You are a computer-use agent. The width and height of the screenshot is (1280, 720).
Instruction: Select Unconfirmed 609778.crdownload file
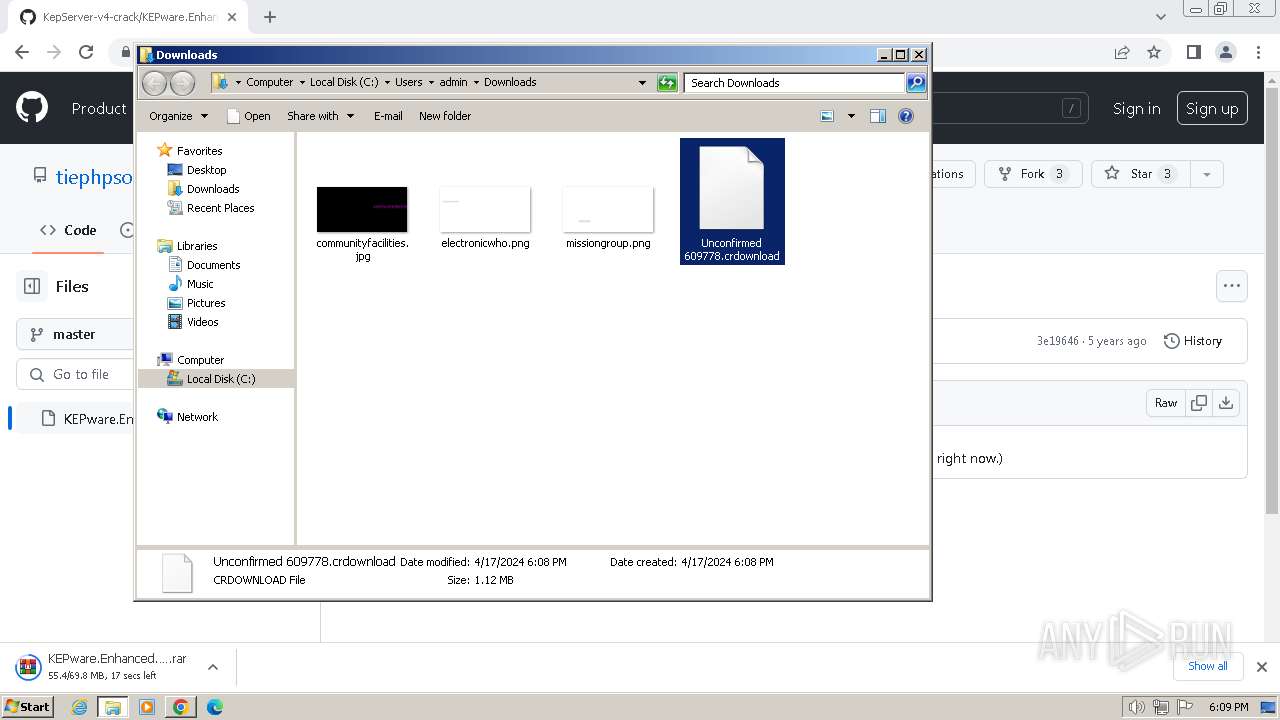coord(732,201)
